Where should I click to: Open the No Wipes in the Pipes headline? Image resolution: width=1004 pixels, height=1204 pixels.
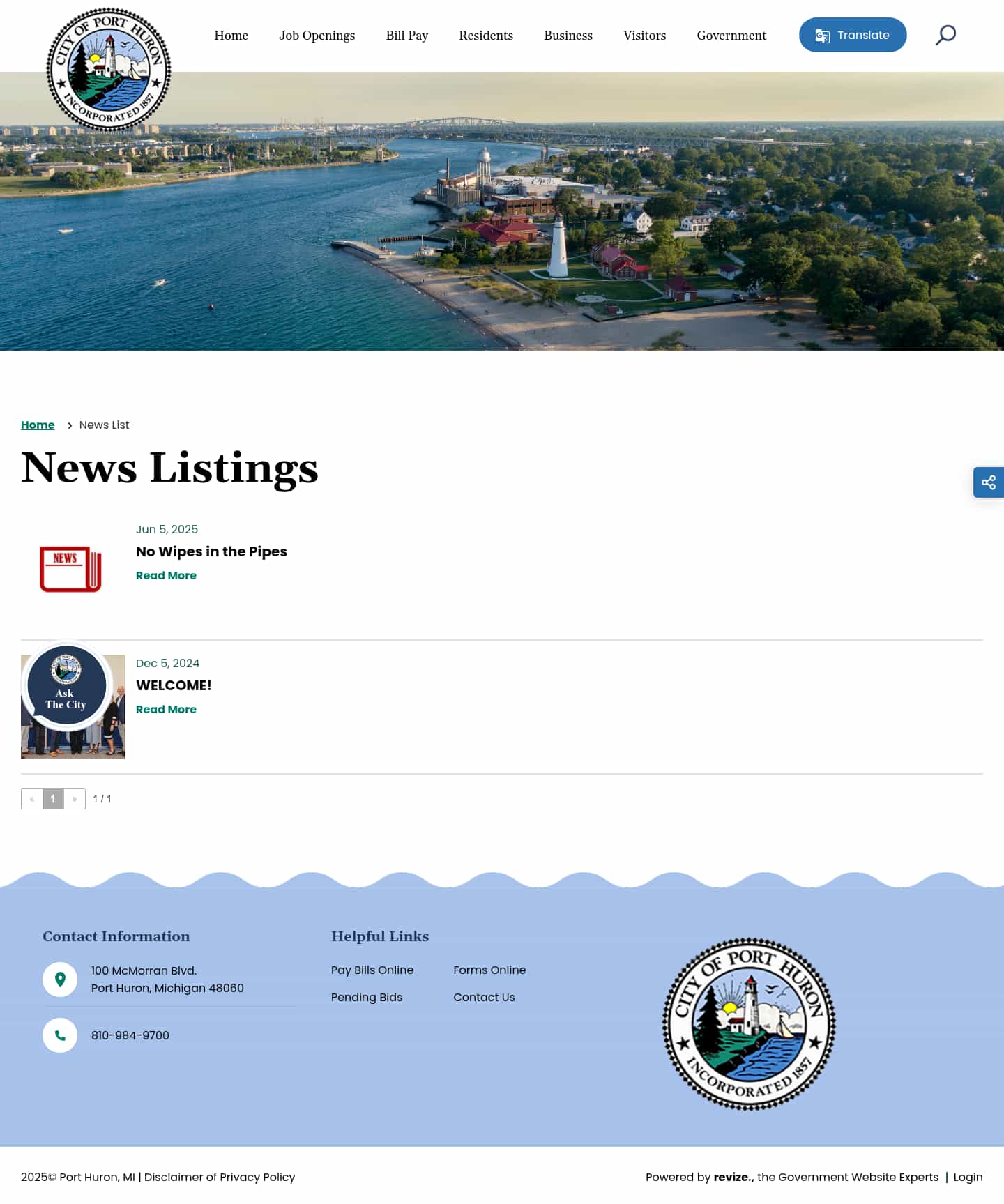click(x=211, y=551)
